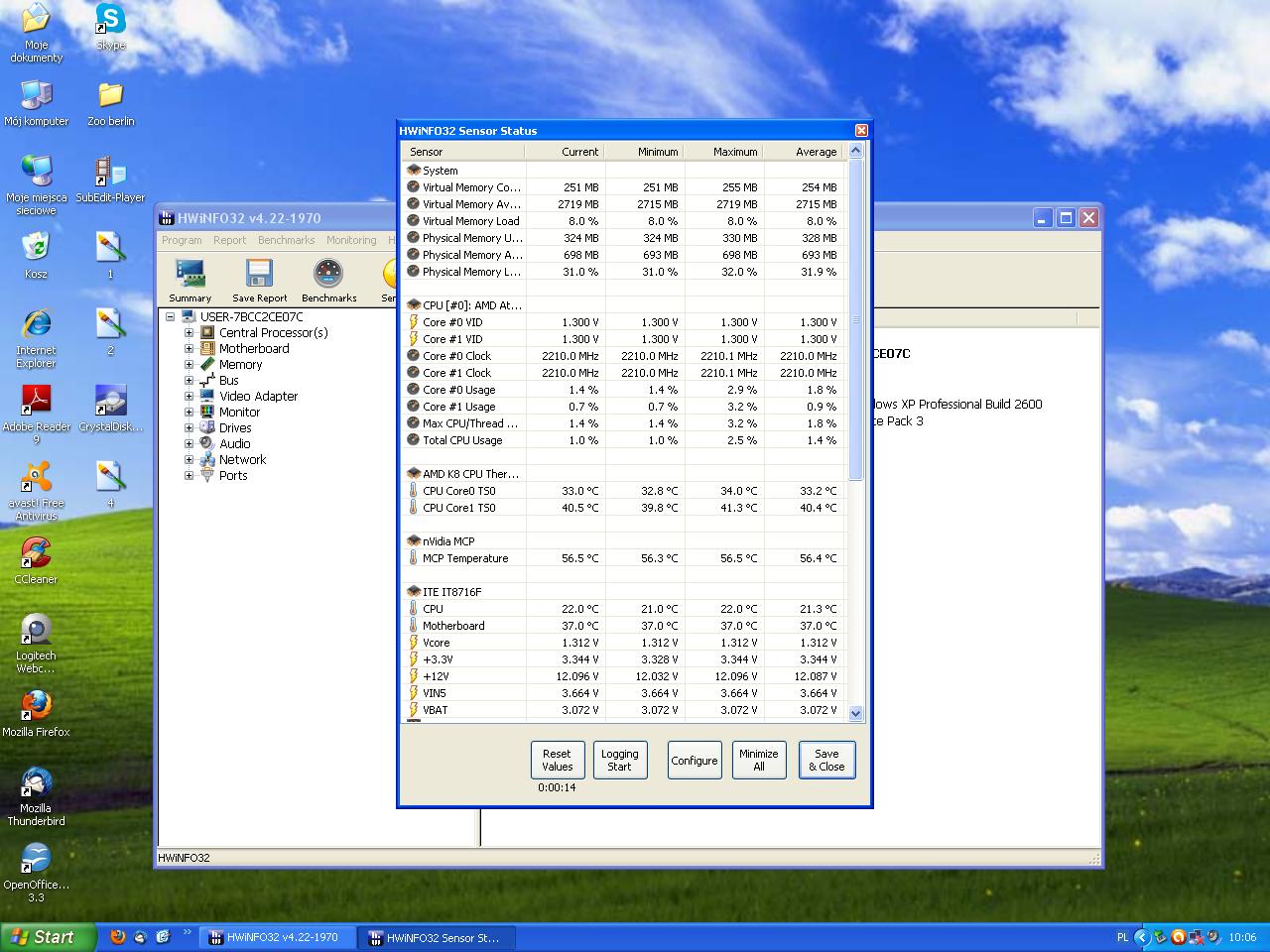Switch to HWiNFO32 Sensor Status taskbar button
Screen dimensions: 1270x952
[437, 937]
